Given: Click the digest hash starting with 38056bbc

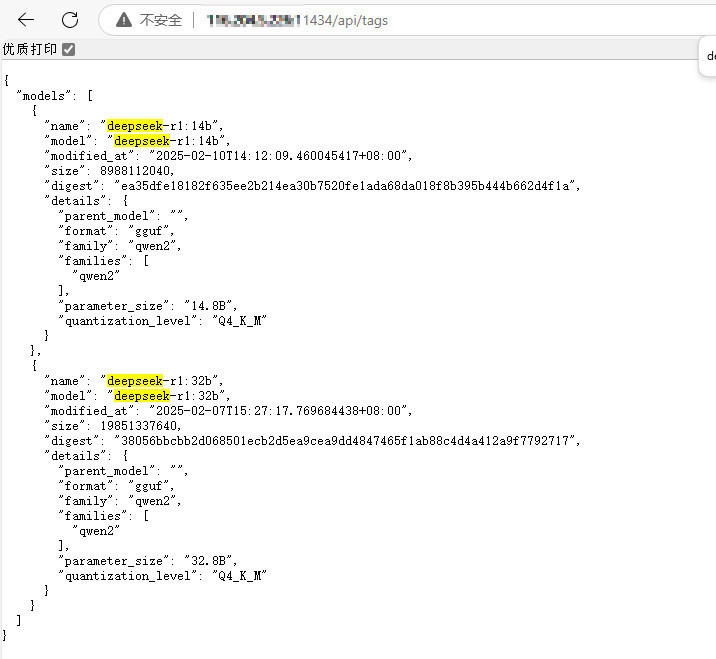Looking at the screenshot, I should [x=346, y=440].
